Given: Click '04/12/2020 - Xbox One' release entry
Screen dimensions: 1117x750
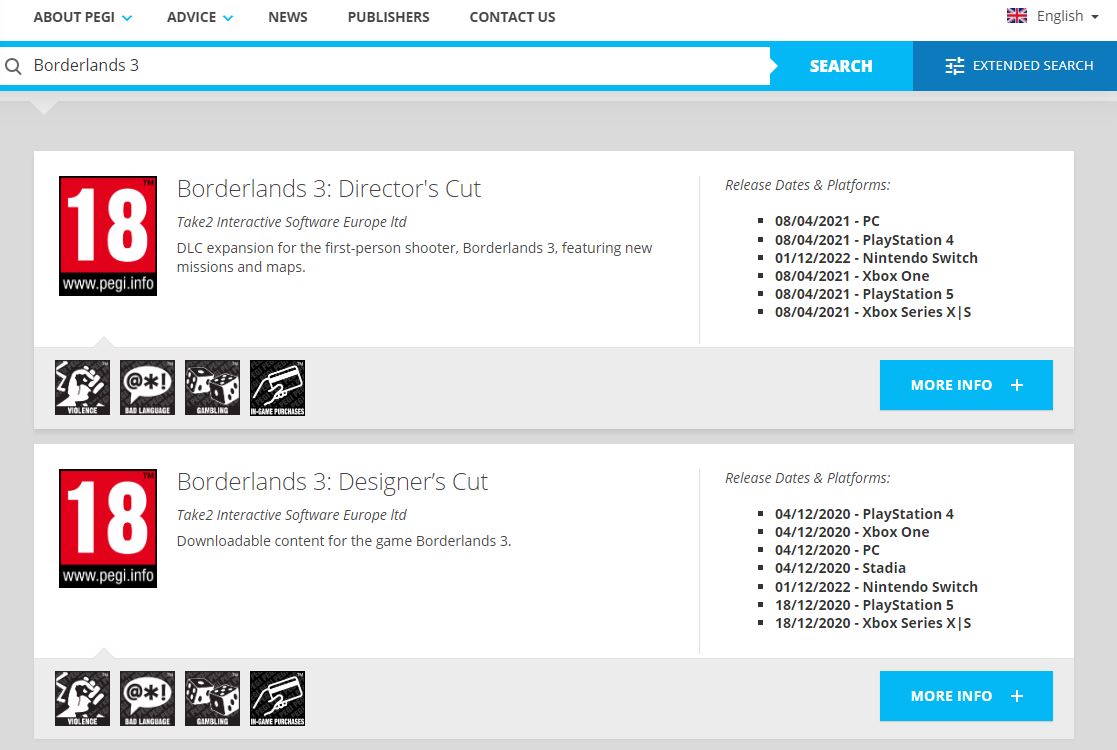Looking at the screenshot, I should (x=852, y=532).
